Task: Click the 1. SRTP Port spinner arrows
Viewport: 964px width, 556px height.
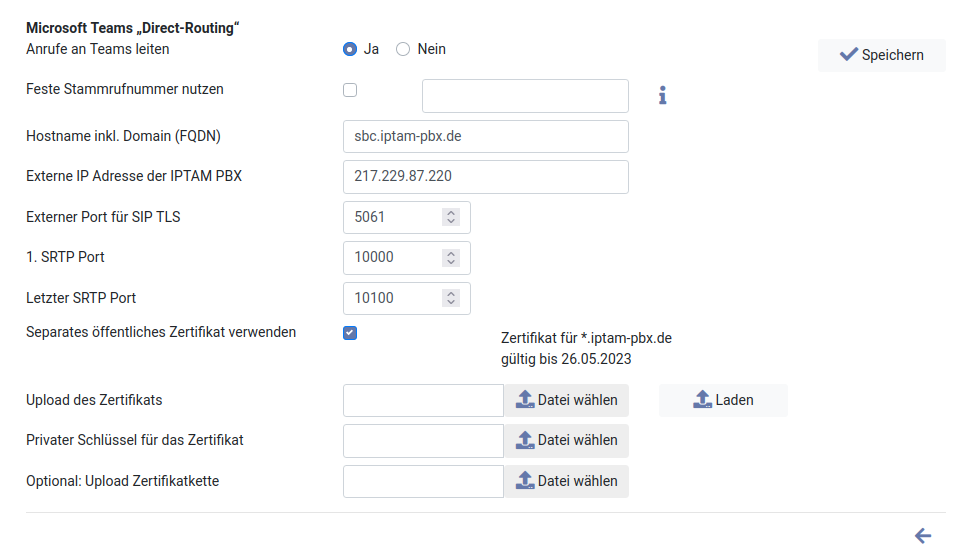Action: (451, 257)
